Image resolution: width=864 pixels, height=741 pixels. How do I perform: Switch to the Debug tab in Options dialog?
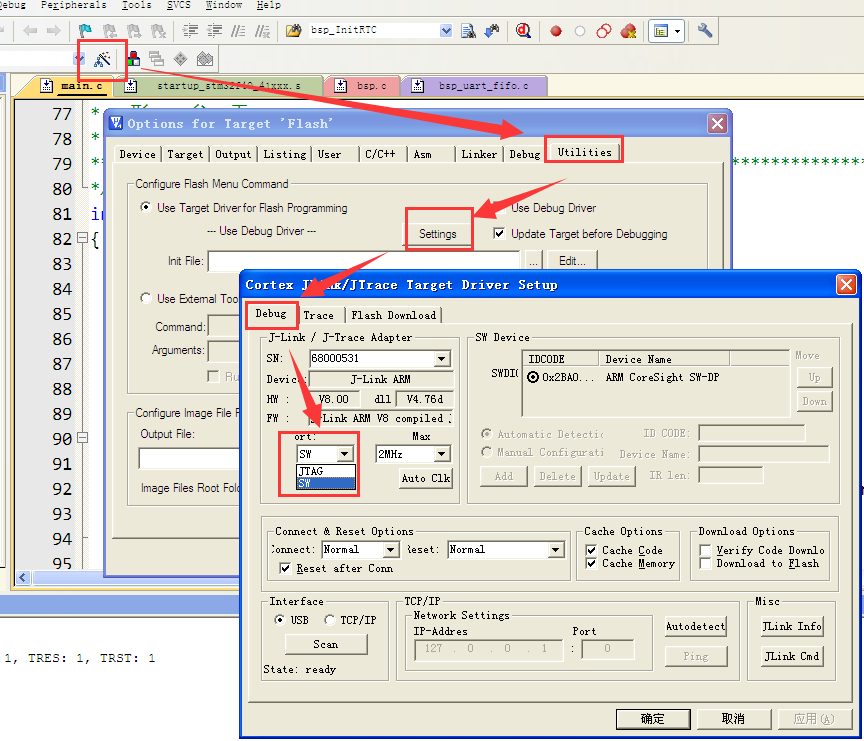524,154
